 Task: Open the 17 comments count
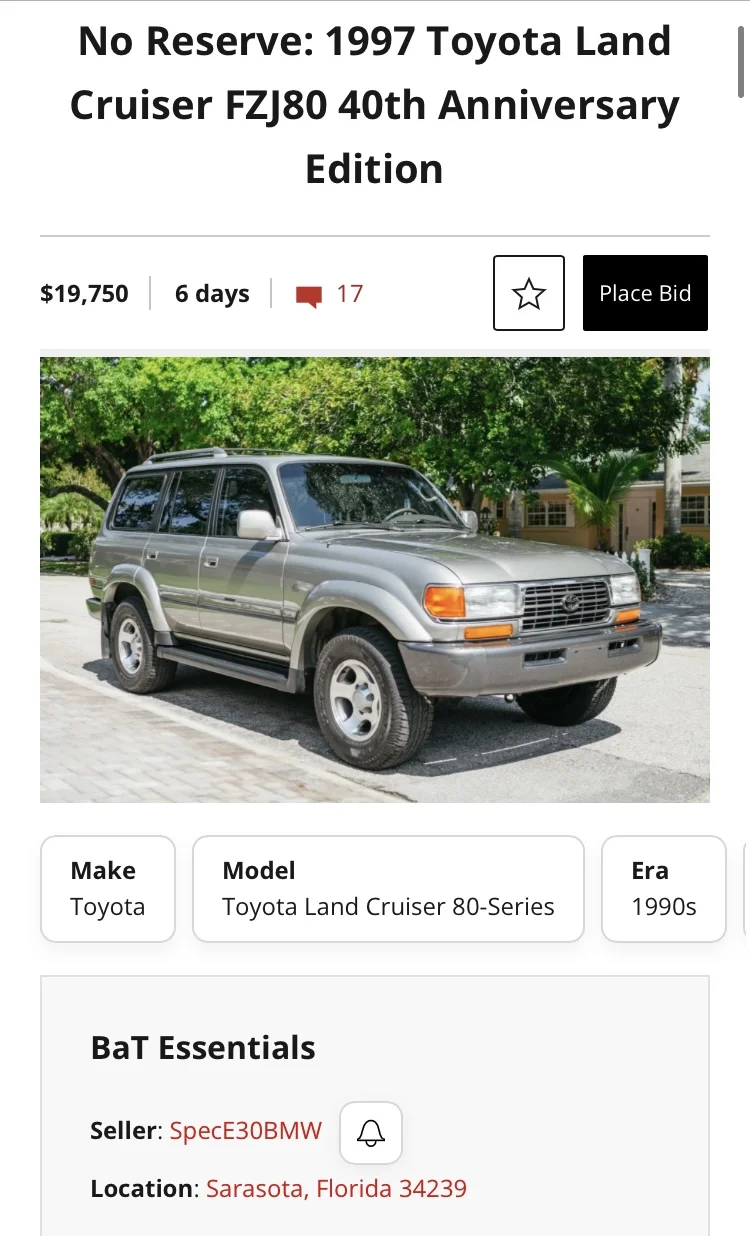pos(349,294)
